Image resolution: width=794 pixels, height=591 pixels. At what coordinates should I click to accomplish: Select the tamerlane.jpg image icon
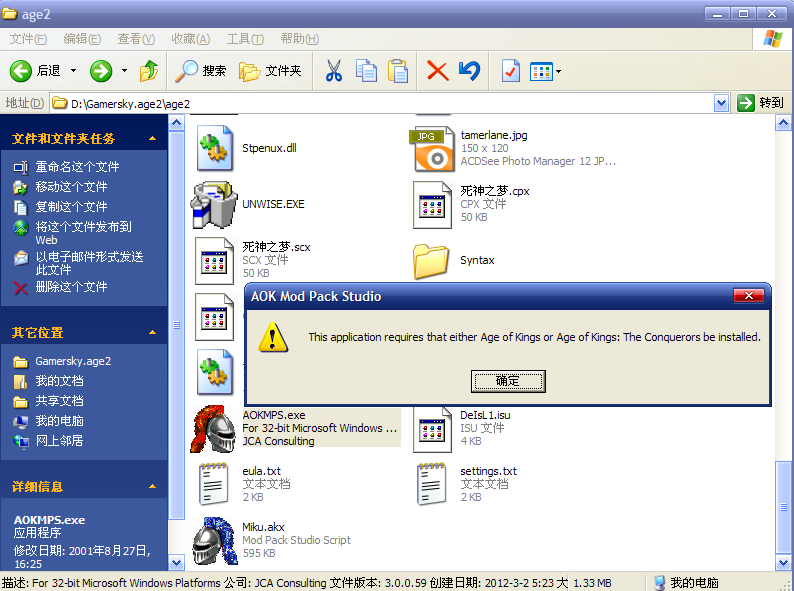[x=432, y=148]
